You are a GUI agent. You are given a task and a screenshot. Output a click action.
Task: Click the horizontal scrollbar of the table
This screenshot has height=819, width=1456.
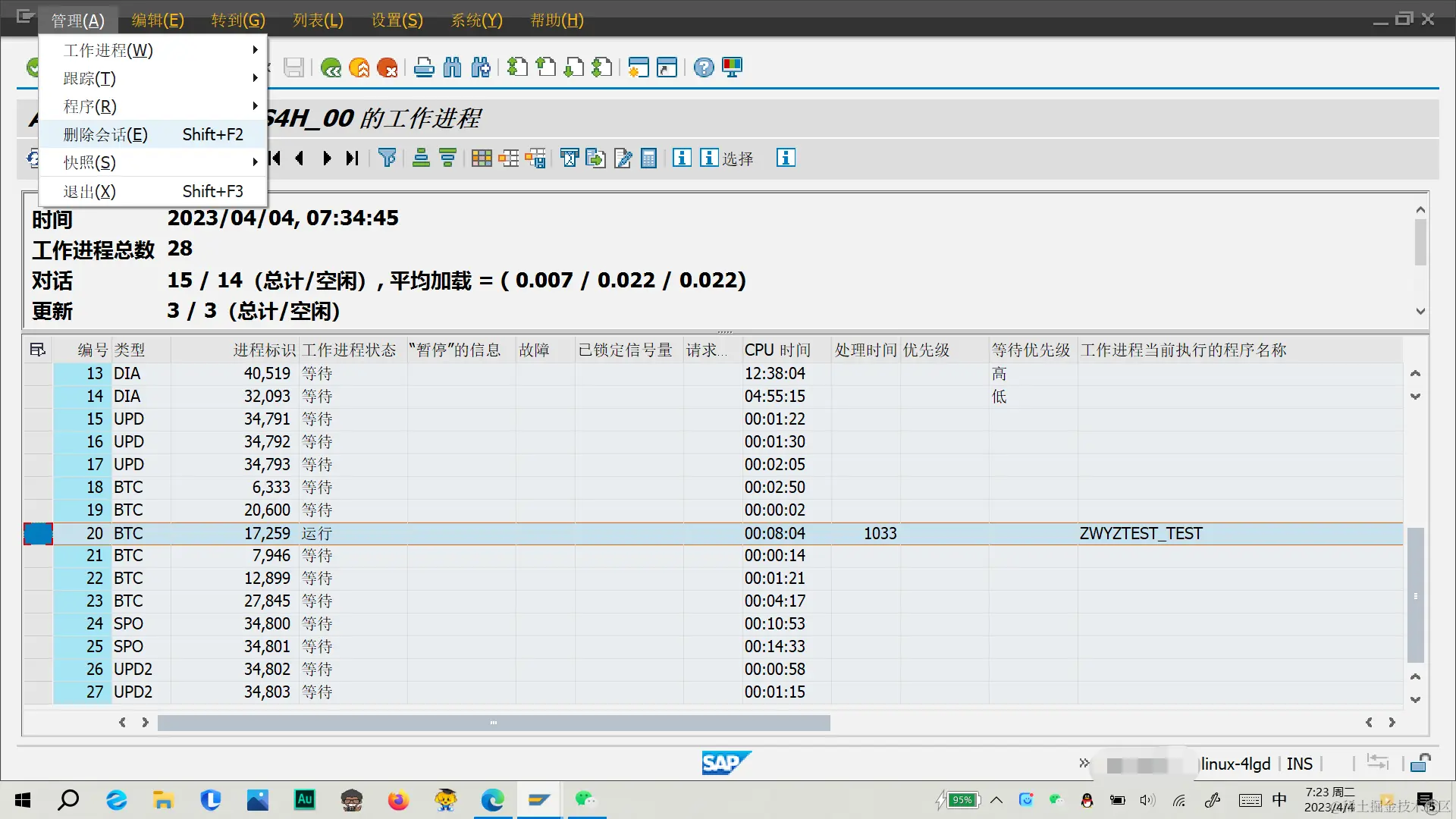click(493, 723)
